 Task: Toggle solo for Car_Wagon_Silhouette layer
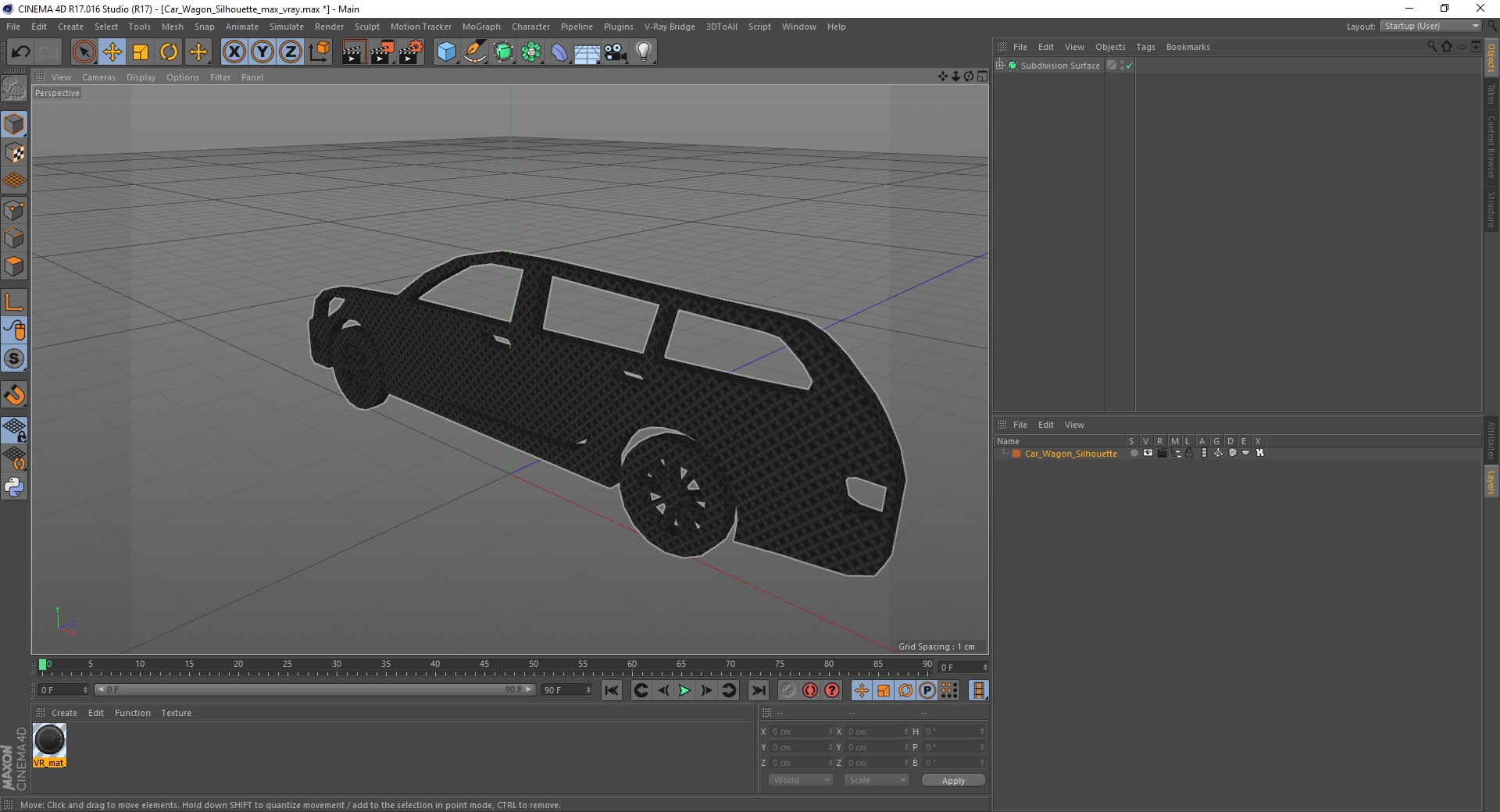coord(1134,453)
